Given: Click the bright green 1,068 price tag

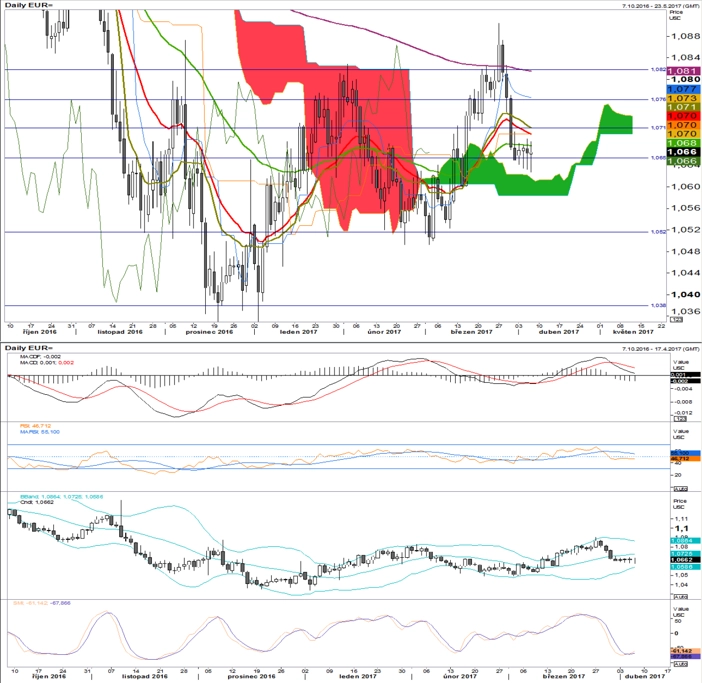Looking at the screenshot, I should pyautogui.click(x=684, y=143).
